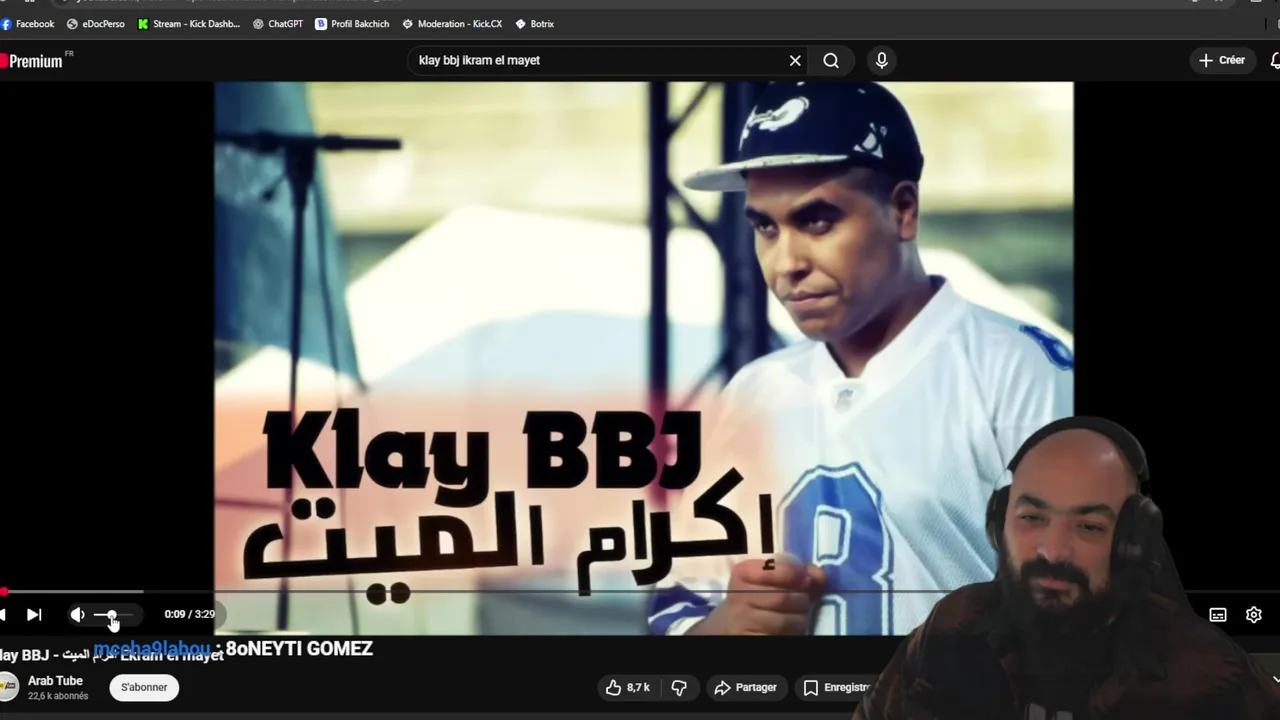Dislike the video with thumbs-down icon
Image resolution: width=1280 pixels, height=720 pixels.
pos(679,687)
